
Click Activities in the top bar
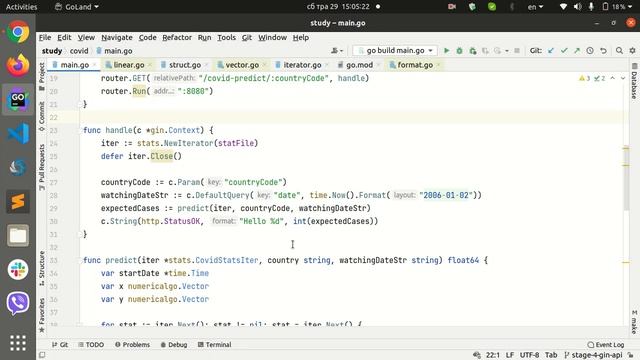pyautogui.click(x=21, y=7)
